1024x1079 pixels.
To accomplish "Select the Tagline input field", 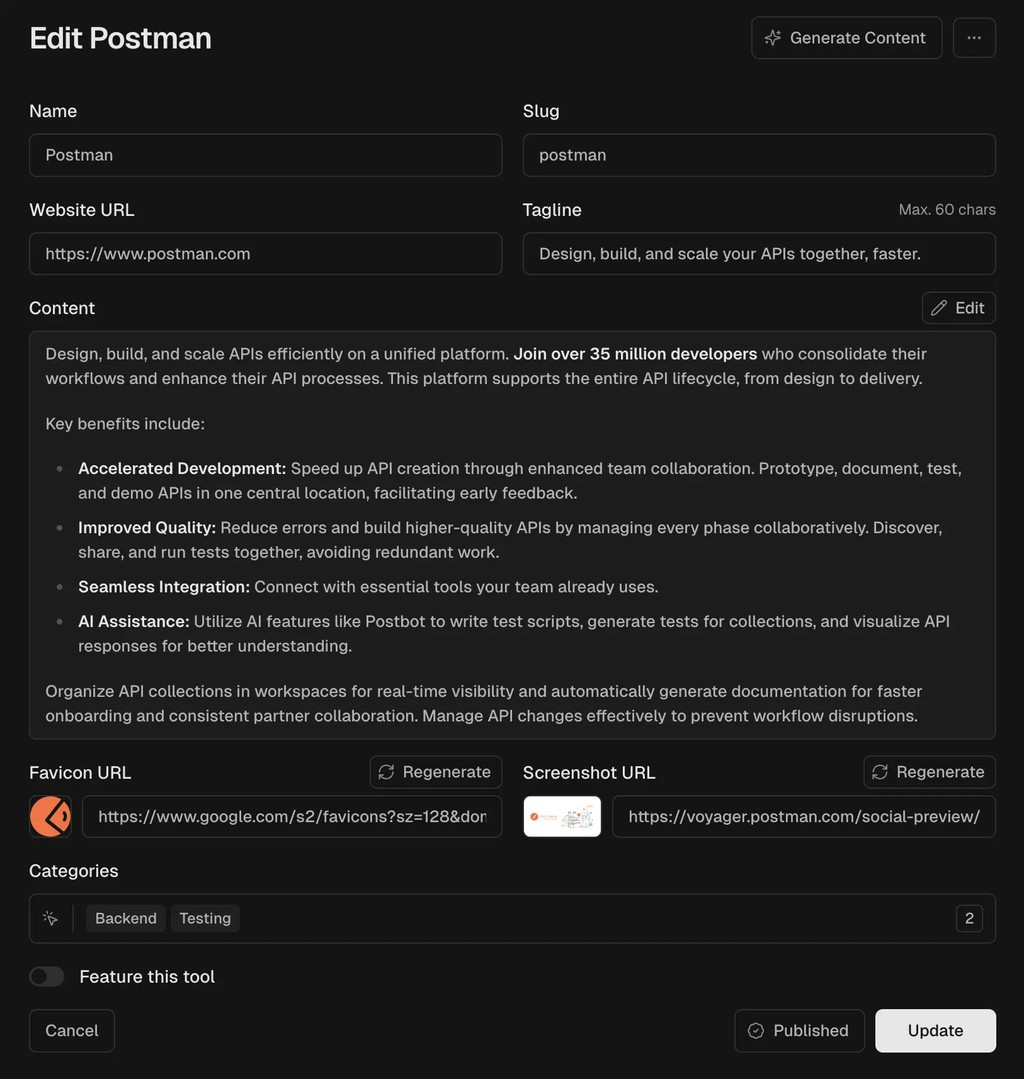I will coord(759,253).
